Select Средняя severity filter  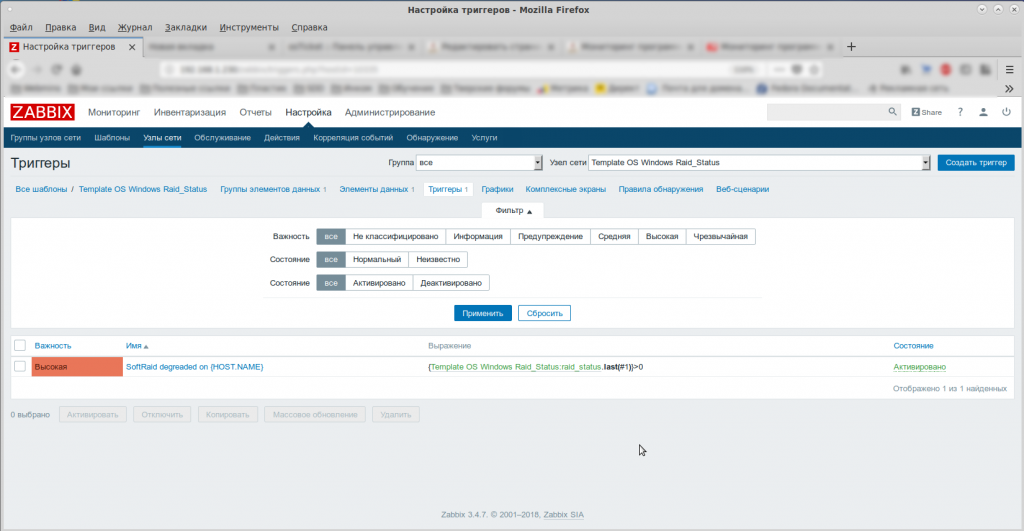point(615,236)
